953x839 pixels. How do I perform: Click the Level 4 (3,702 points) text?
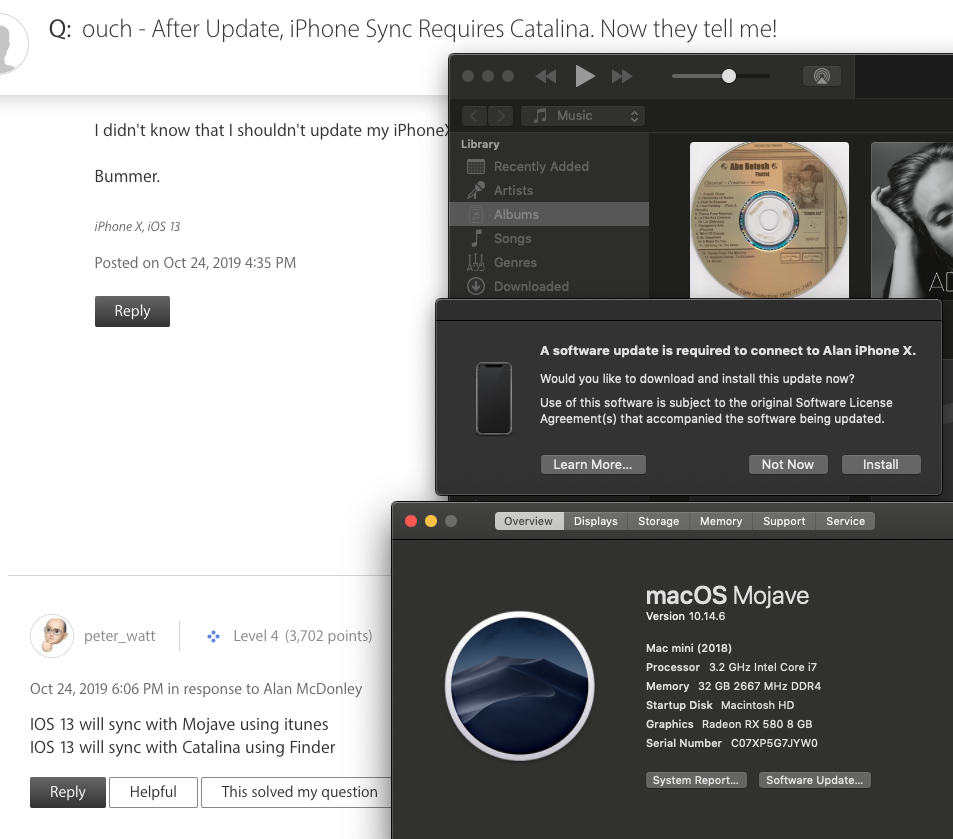[x=303, y=636]
